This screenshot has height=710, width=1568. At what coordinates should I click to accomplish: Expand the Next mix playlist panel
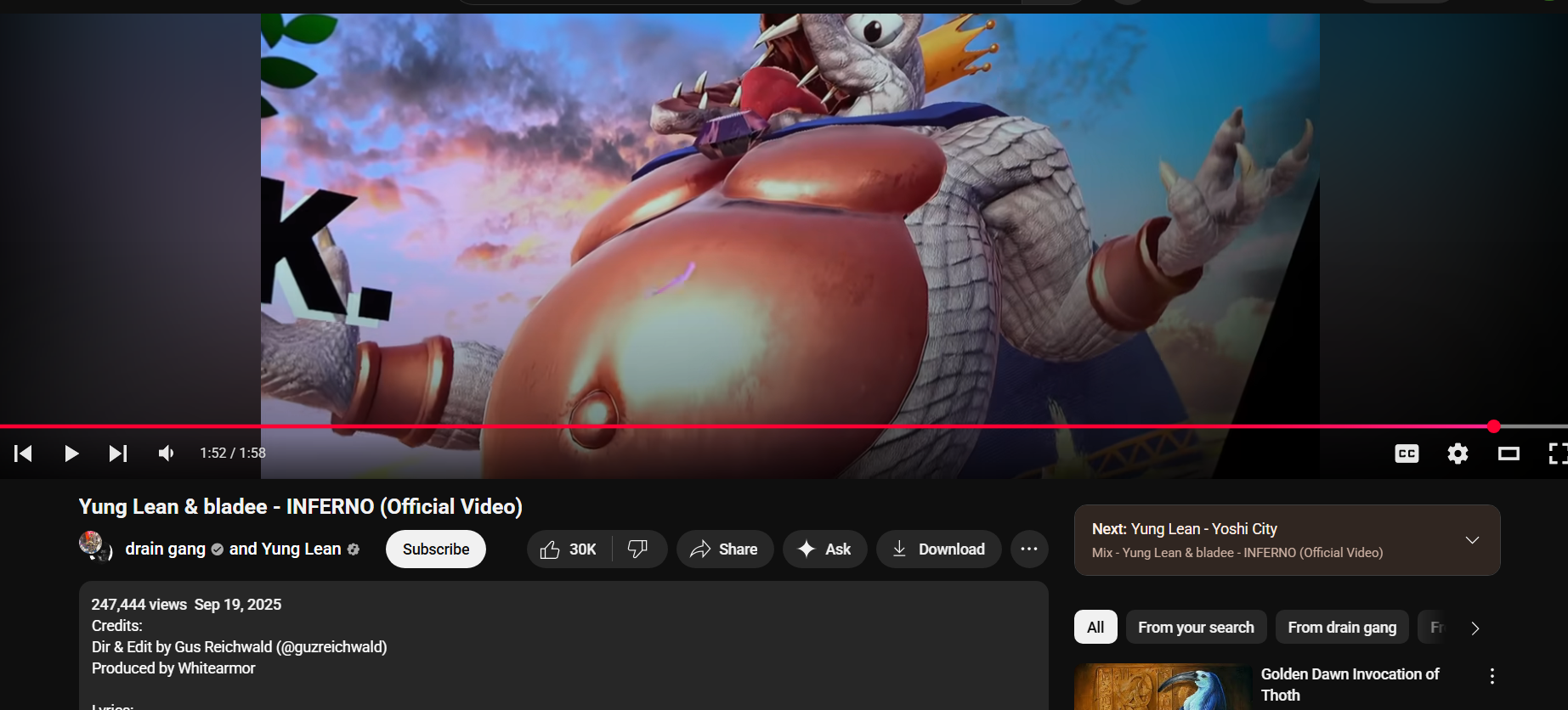(1472, 540)
